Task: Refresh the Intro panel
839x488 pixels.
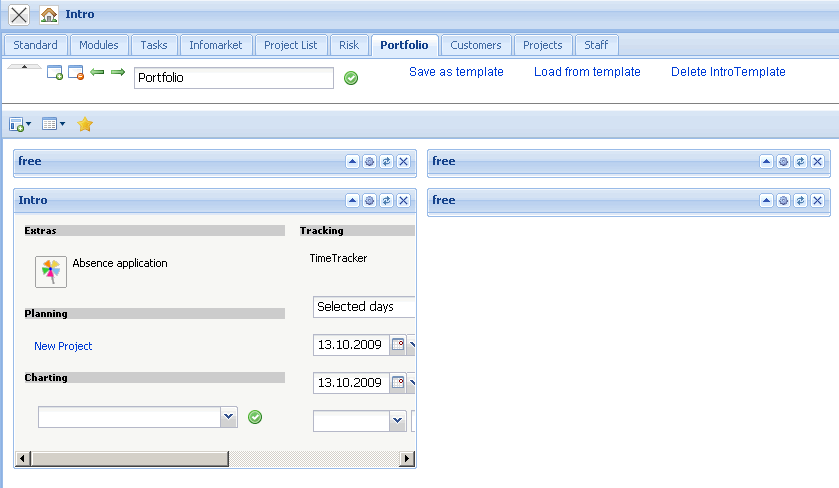Action: pos(386,201)
